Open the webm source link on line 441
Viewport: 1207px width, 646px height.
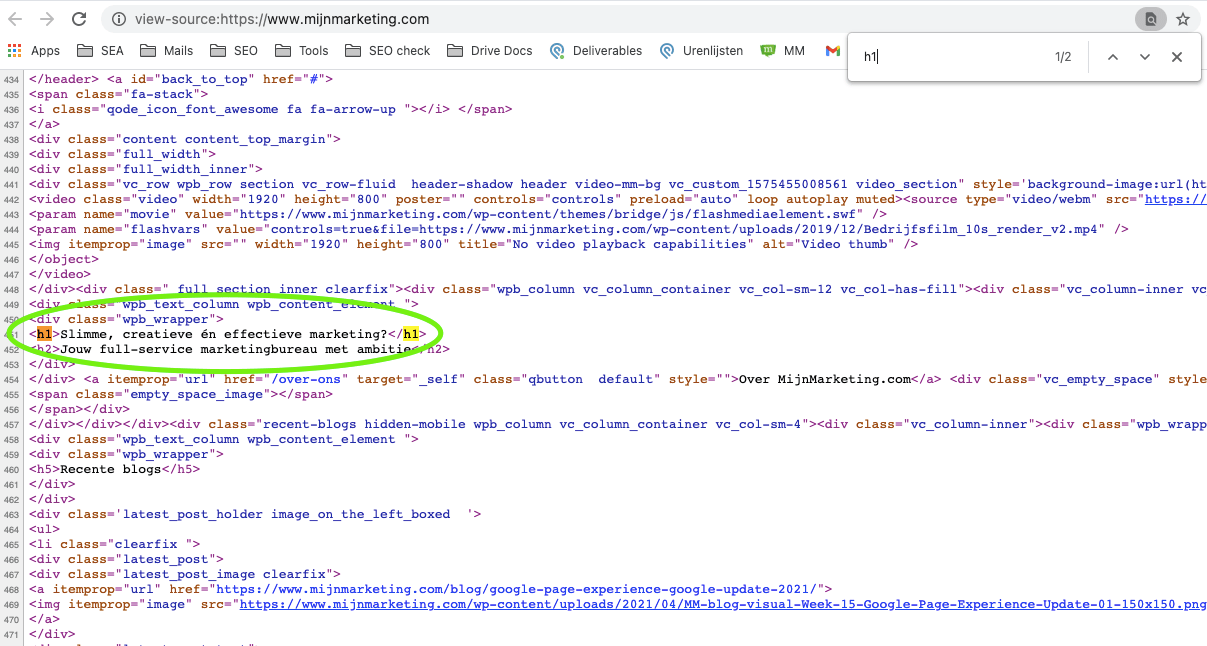pos(1175,199)
